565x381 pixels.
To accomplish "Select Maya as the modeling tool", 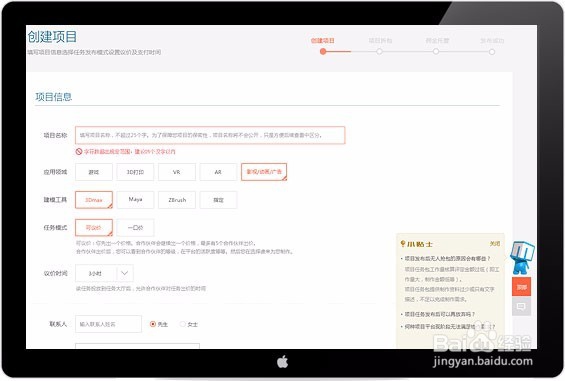I will click(135, 200).
